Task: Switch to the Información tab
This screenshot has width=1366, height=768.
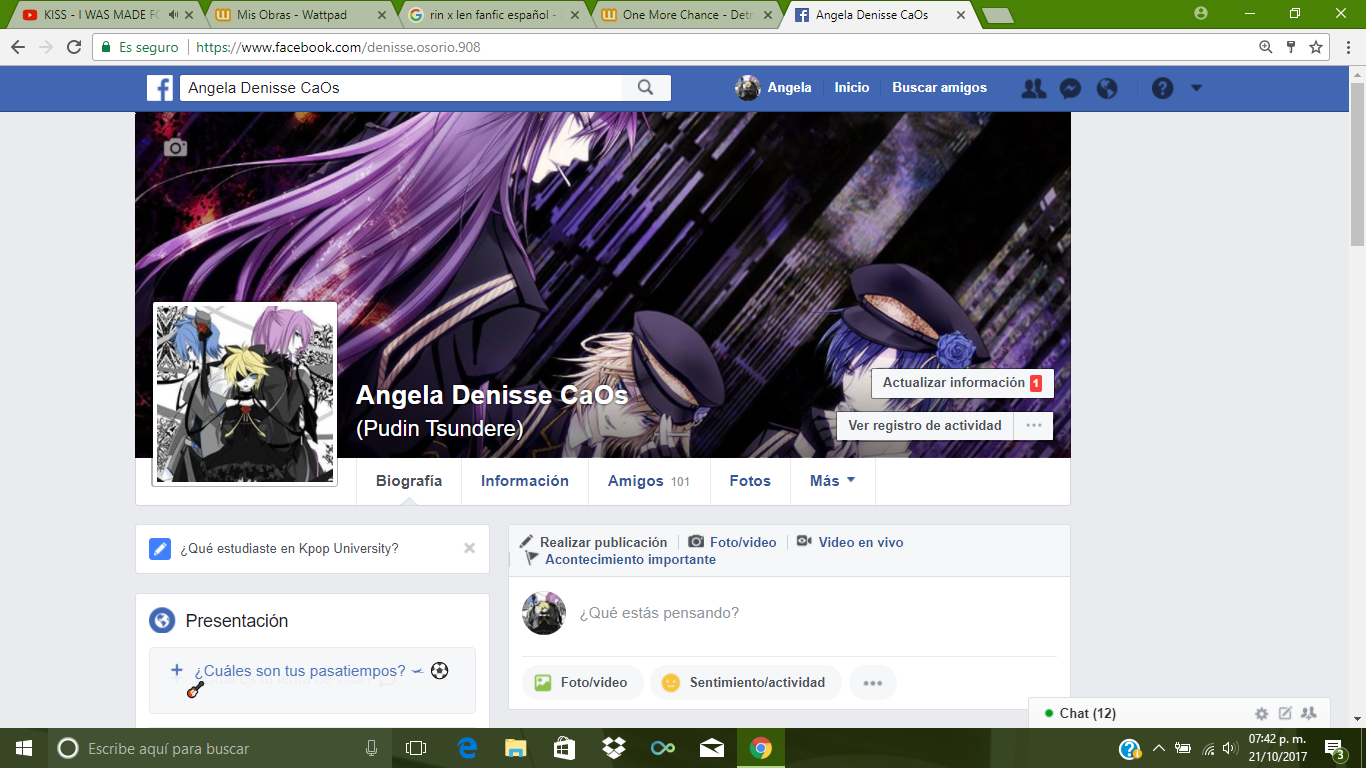Action: point(525,481)
